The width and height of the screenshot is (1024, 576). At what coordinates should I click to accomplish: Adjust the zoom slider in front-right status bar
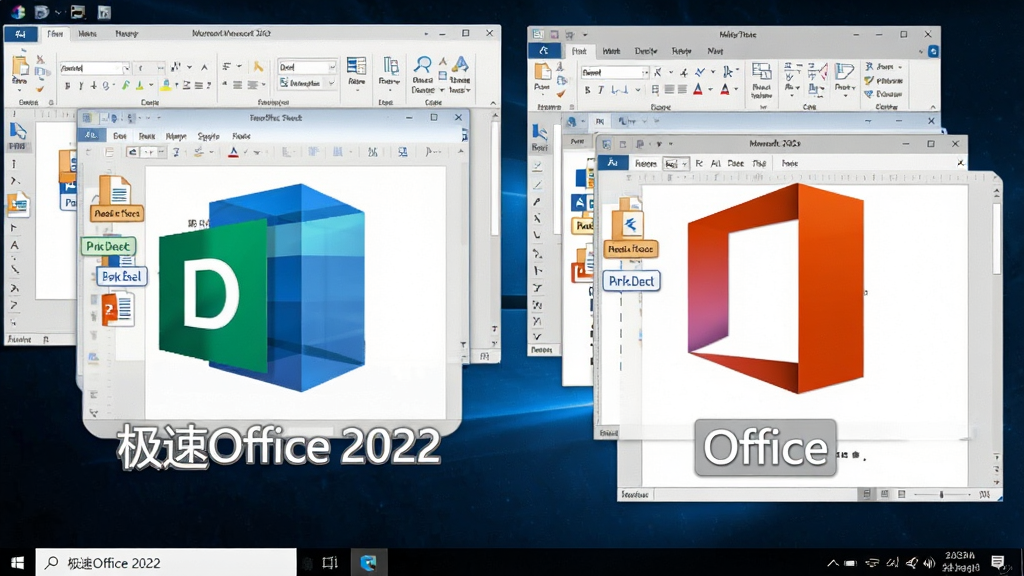click(x=942, y=494)
